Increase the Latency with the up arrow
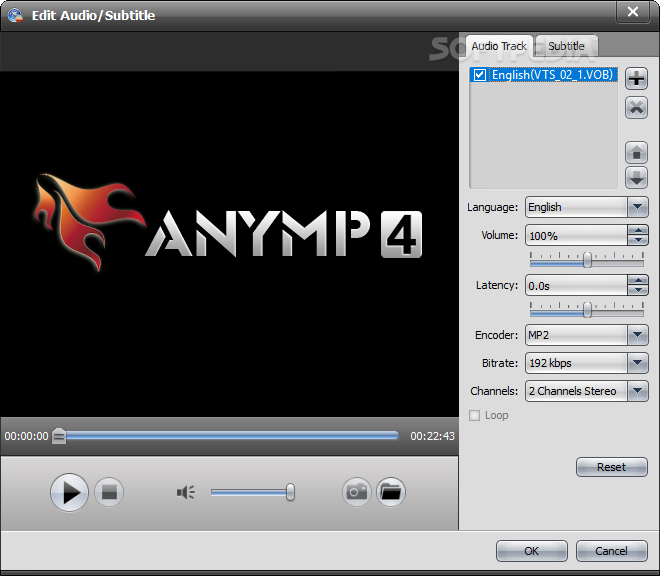The image size is (660, 576). [638, 280]
